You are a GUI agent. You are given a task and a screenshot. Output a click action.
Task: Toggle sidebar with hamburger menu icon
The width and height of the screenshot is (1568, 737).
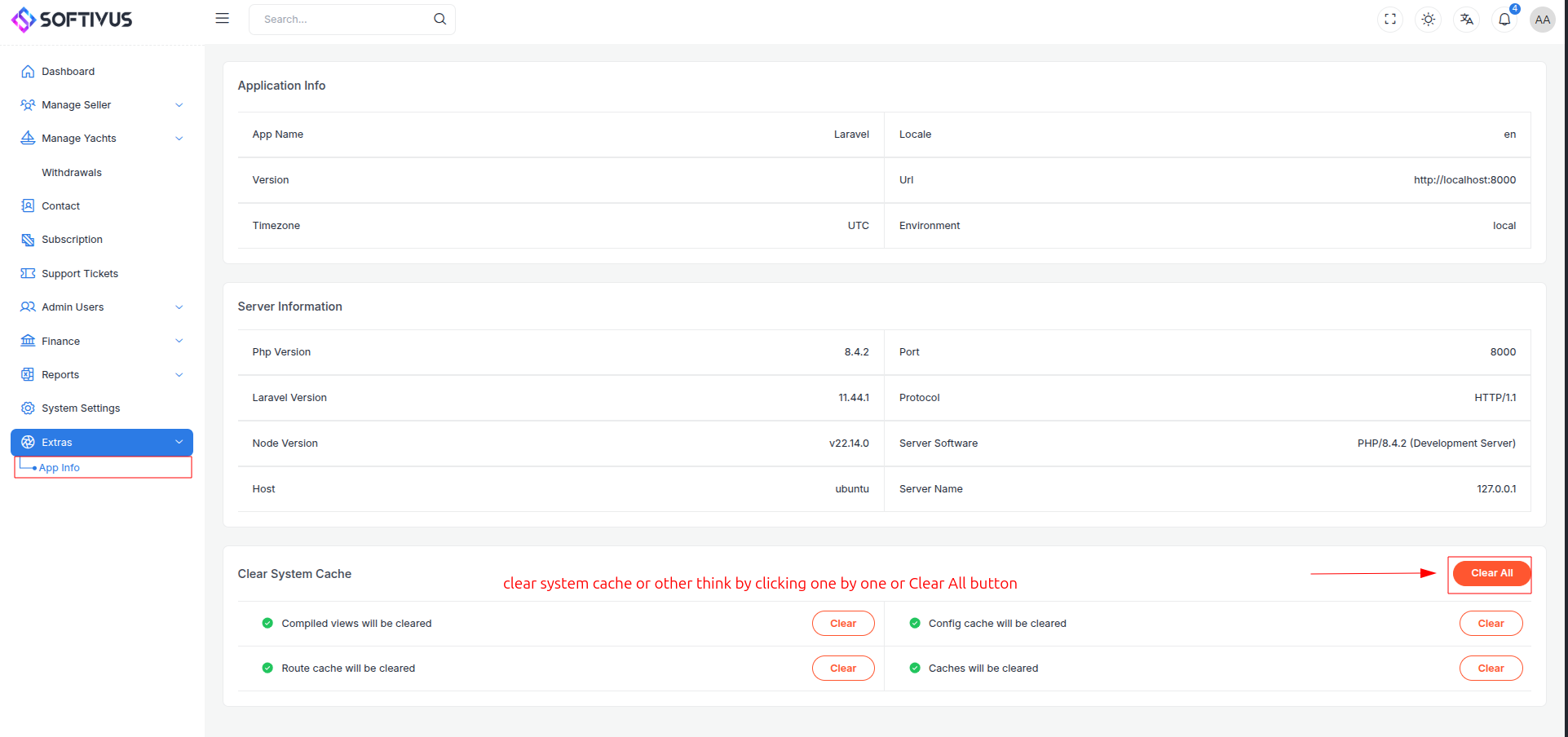coord(222,19)
